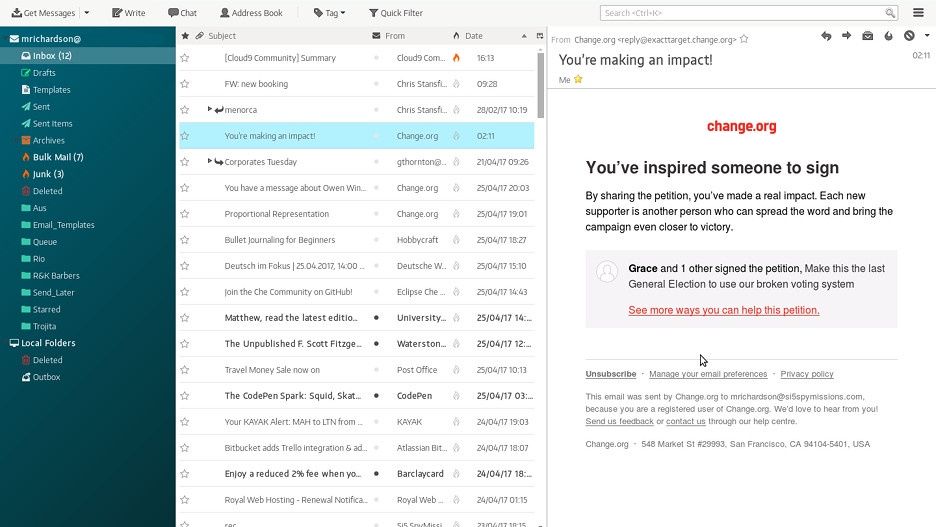Open the Sent Items folder

pyautogui.click(x=47, y=124)
